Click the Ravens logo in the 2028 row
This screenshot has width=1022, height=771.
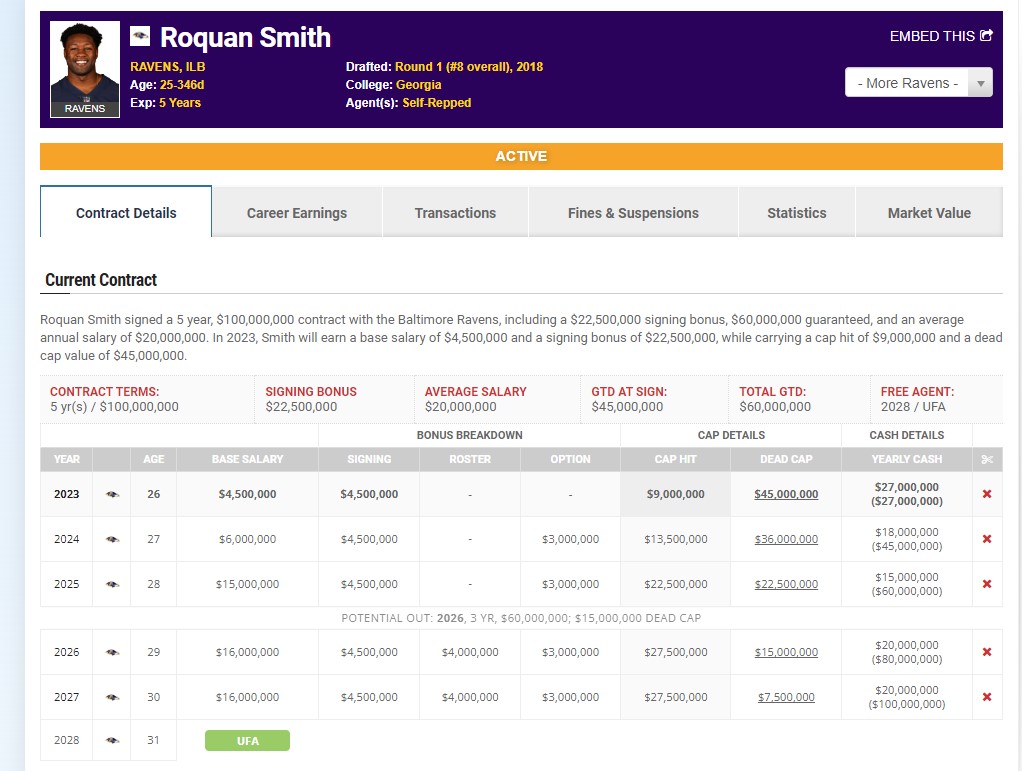112,740
